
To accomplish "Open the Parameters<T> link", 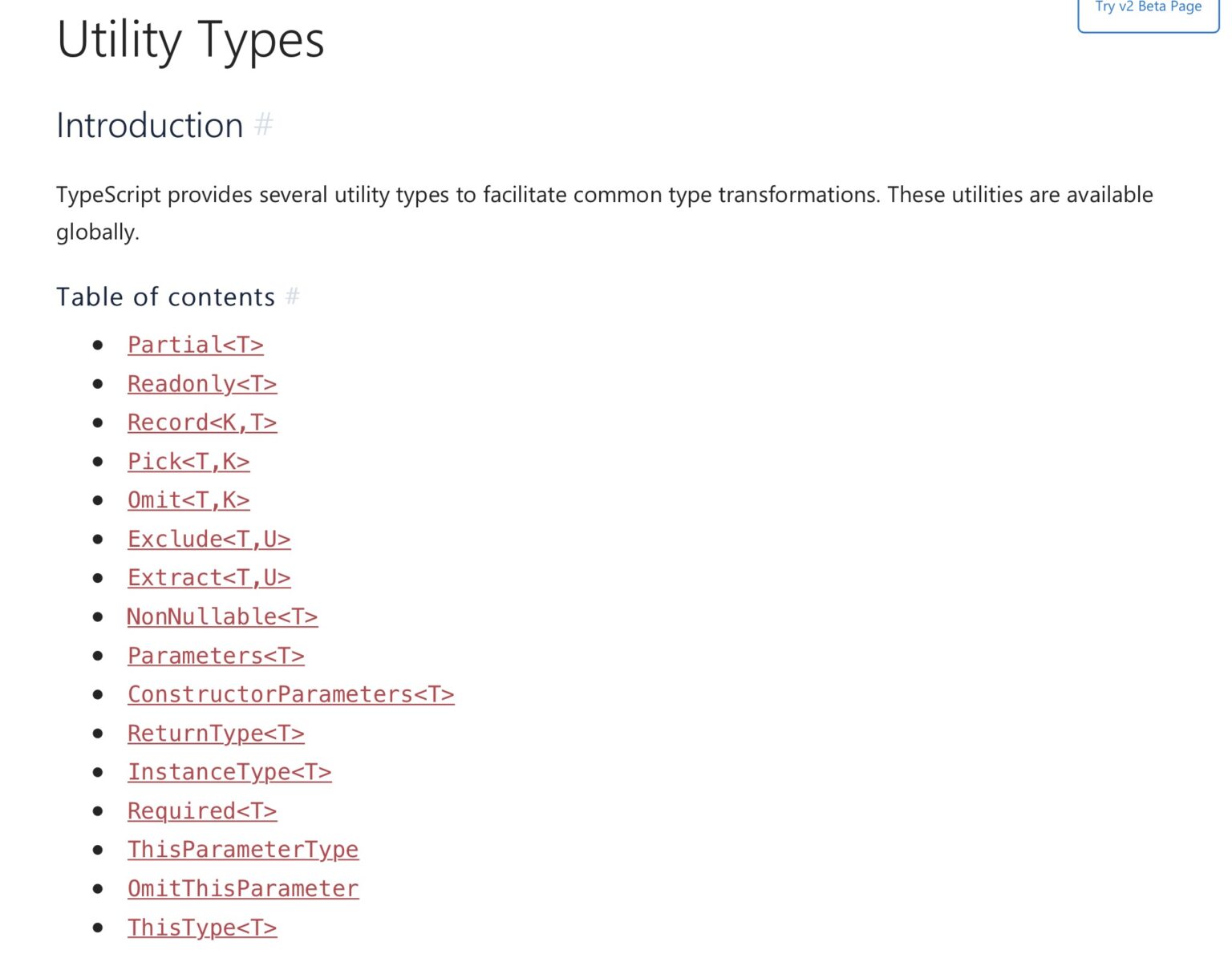I will click(215, 655).
